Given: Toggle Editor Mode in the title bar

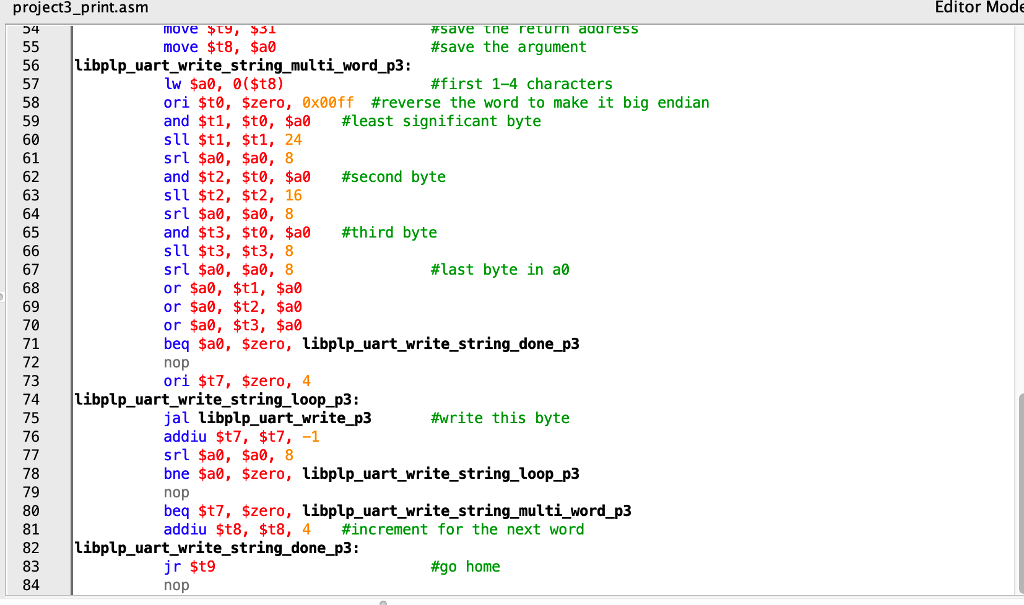Looking at the screenshot, I should tap(979, 8).
